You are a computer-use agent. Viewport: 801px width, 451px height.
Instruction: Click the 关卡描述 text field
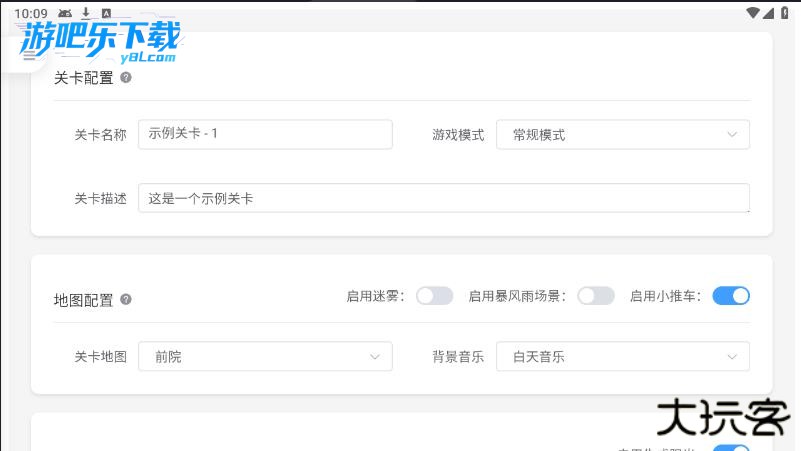(x=444, y=198)
